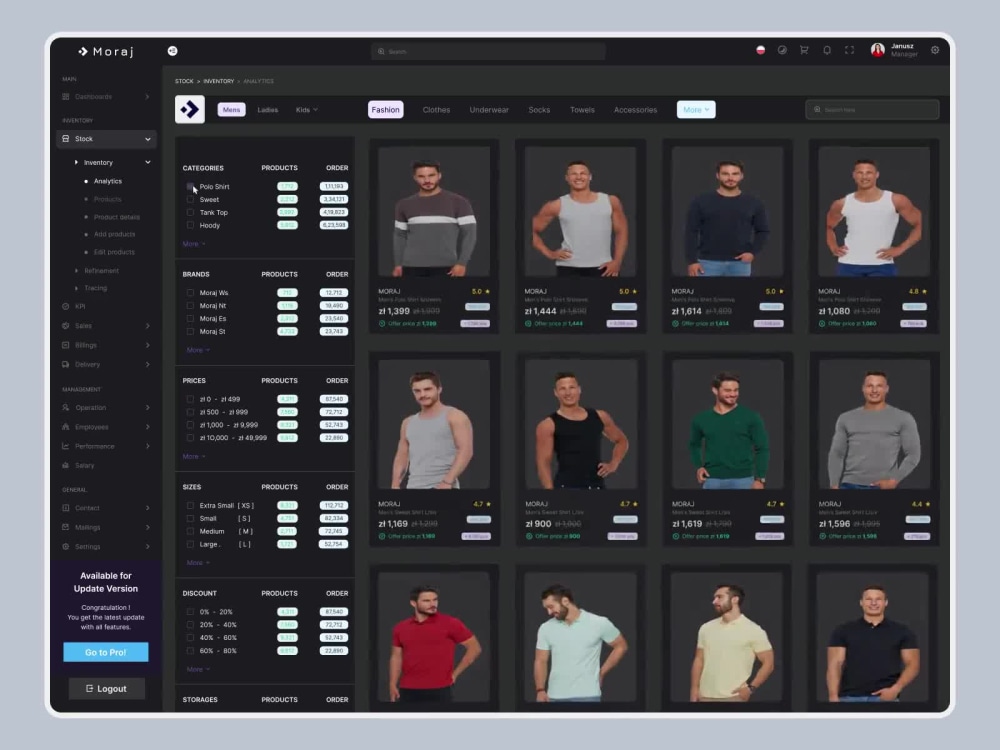Check the Hoody category checkbox
Viewport: 1000px width, 750px height.
pyautogui.click(x=190, y=225)
